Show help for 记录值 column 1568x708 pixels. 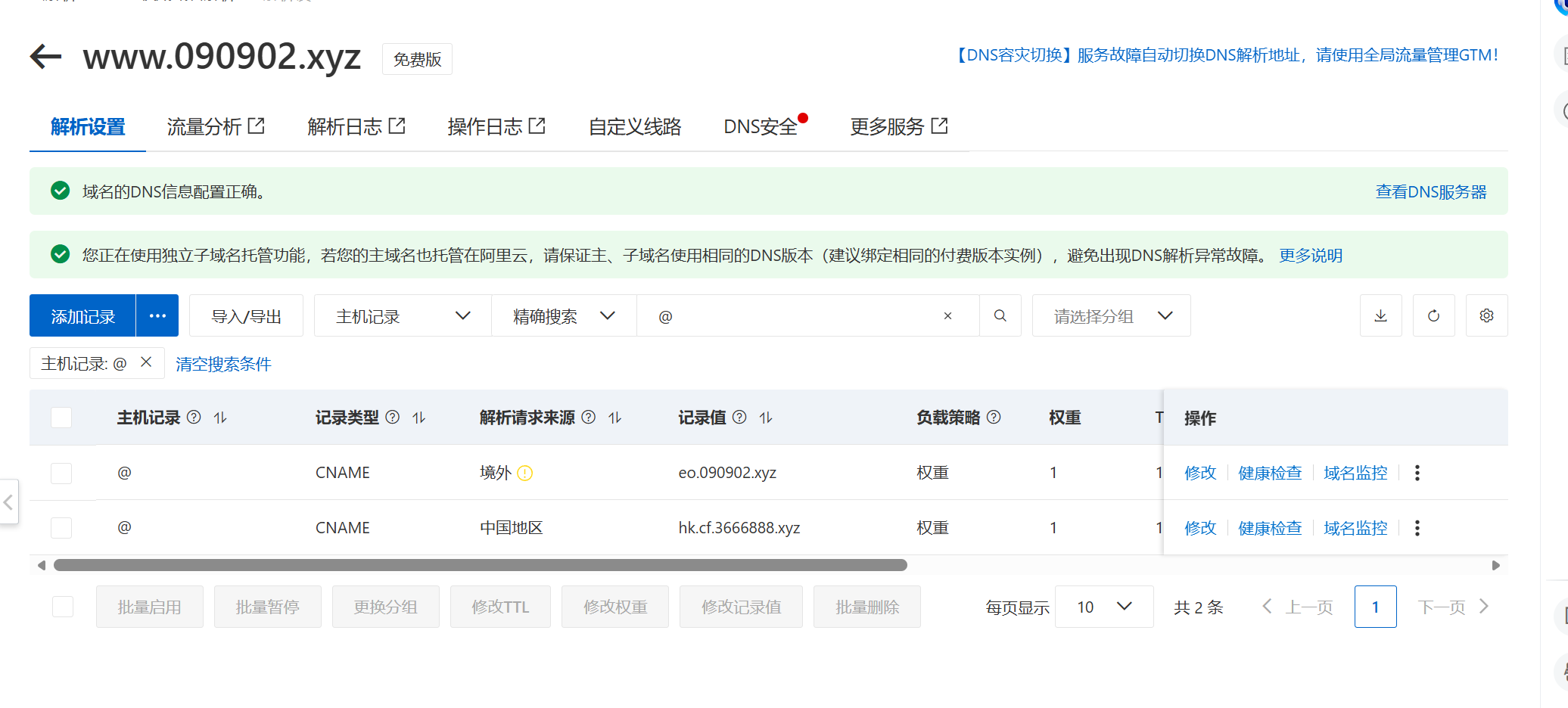click(740, 417)
